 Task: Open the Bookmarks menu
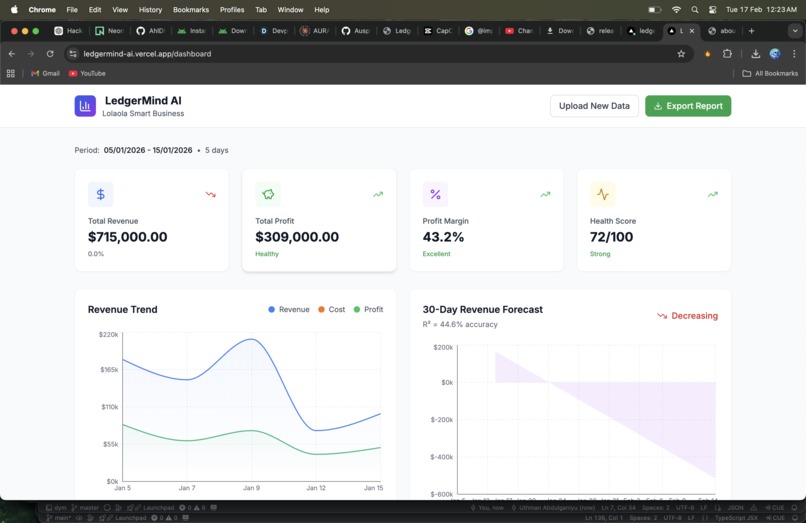click(x=191, y=10)
